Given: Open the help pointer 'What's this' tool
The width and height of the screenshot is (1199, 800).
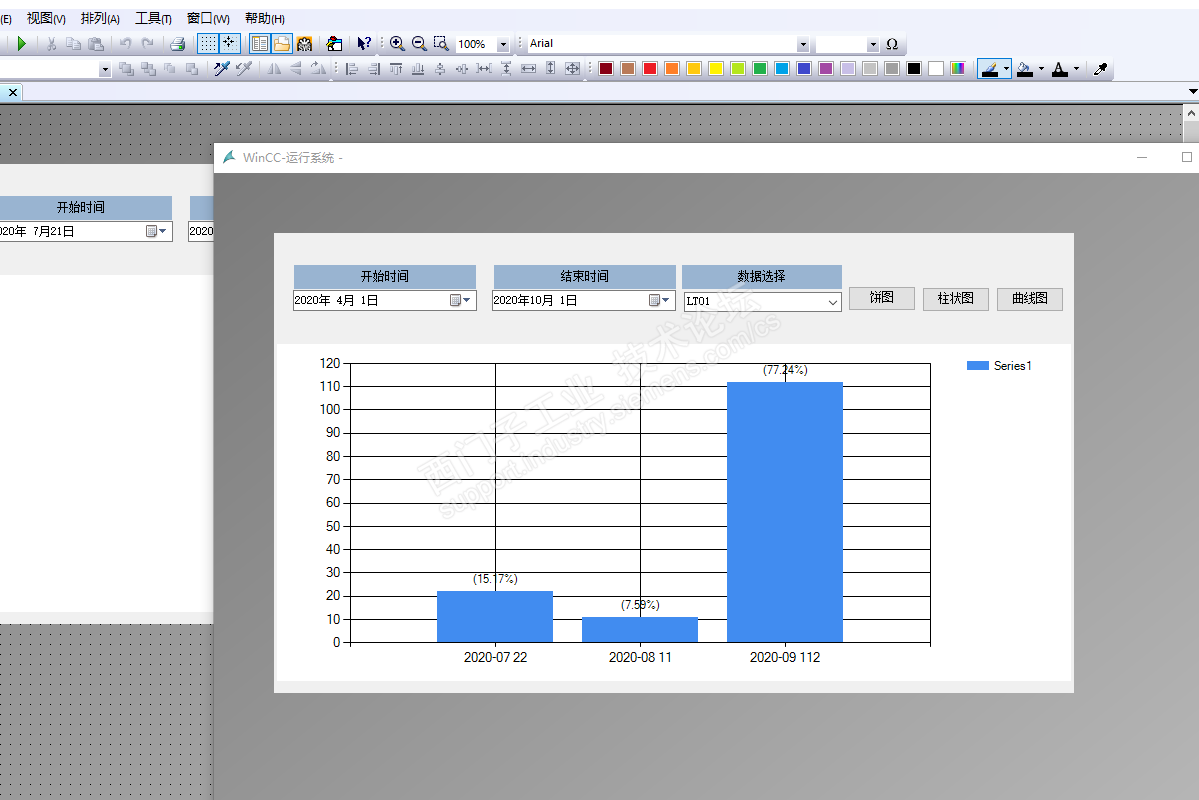Looking at the screenshot, I should (364, 44).
